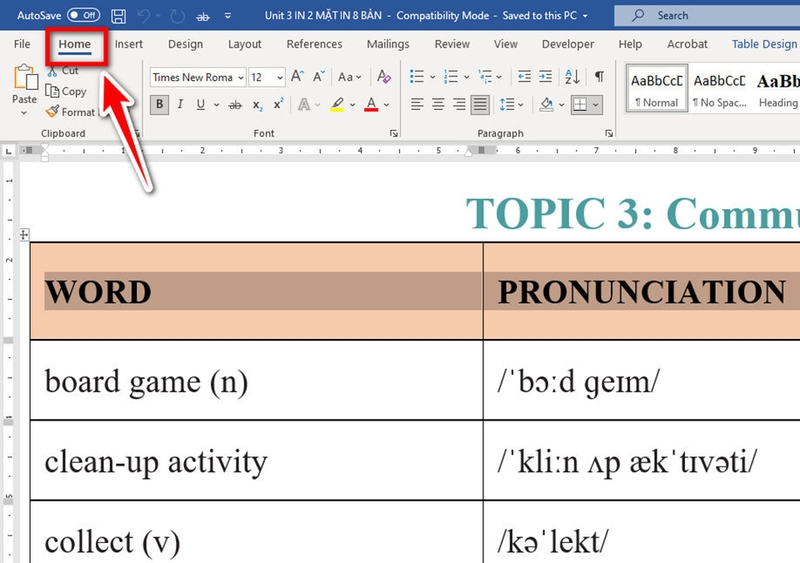The image size is (800, 563).
Task: Click the Increase Indent icon
Action: pyautogui.click(x=545, y=77)
